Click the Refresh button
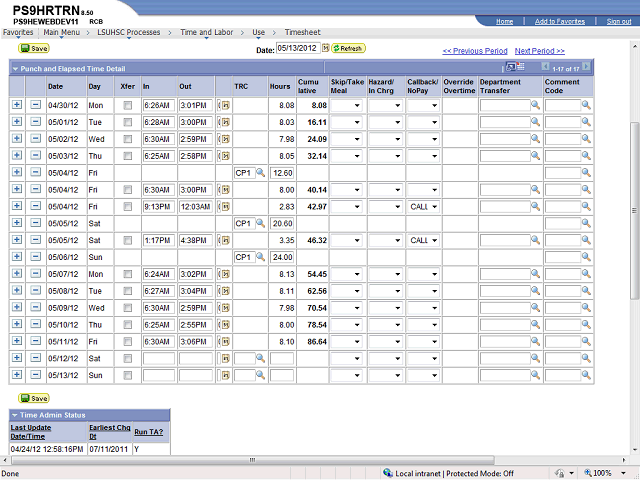This screenshot has height=480, width=640. pyautogui.click(x=350, y=48)
